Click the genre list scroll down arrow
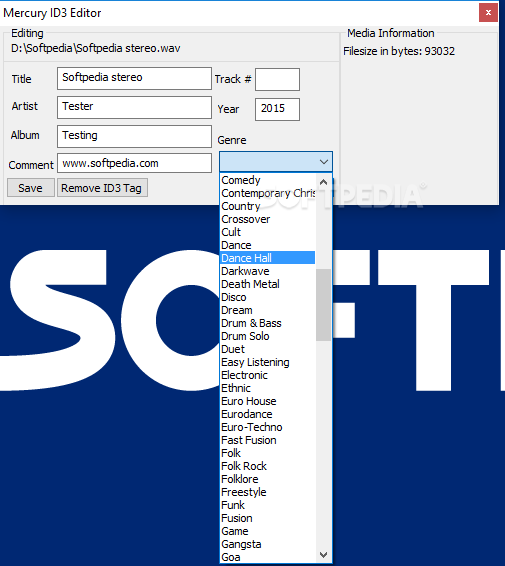The image size is (505, 566). tap(323, 554)
